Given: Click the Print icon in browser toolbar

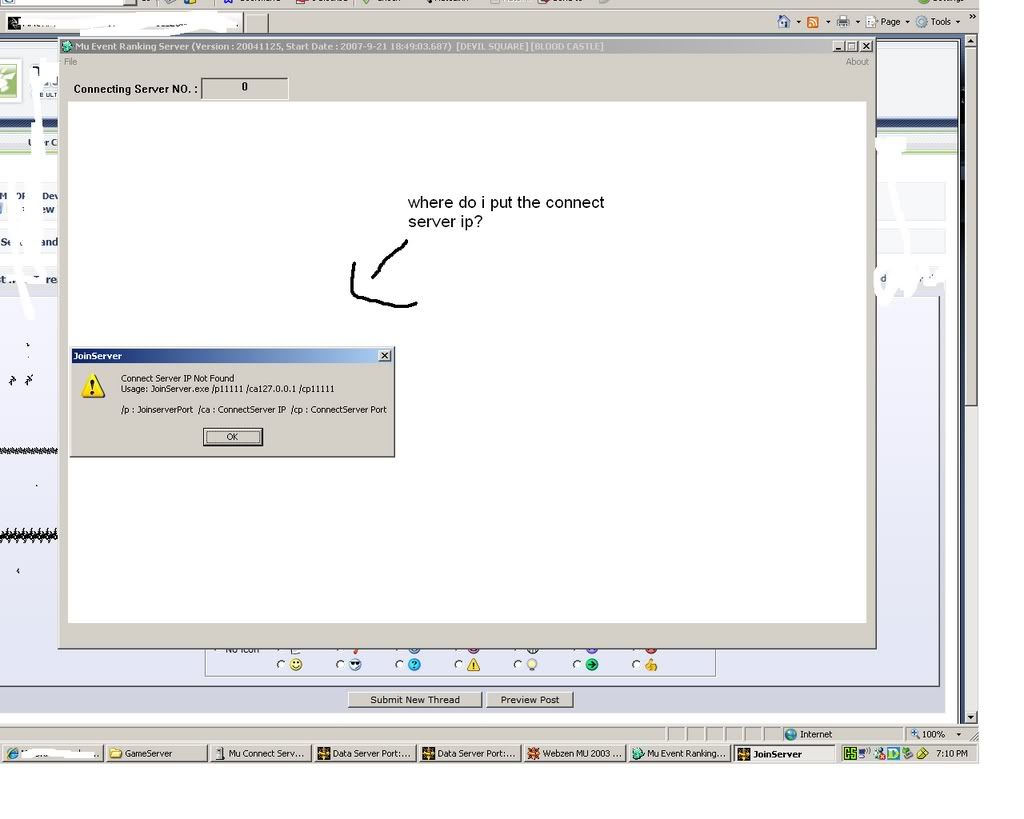Looking at the screenshot, I should point(842,22).
